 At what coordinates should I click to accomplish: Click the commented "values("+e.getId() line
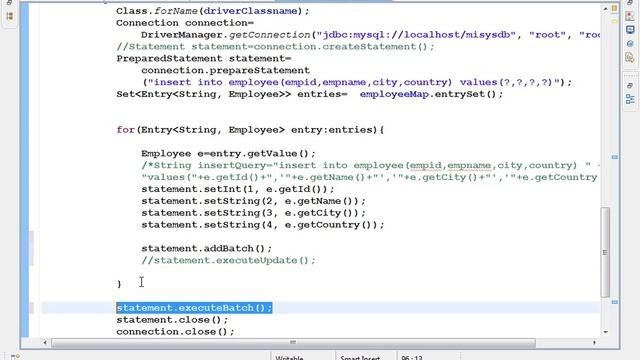point(369,177)
